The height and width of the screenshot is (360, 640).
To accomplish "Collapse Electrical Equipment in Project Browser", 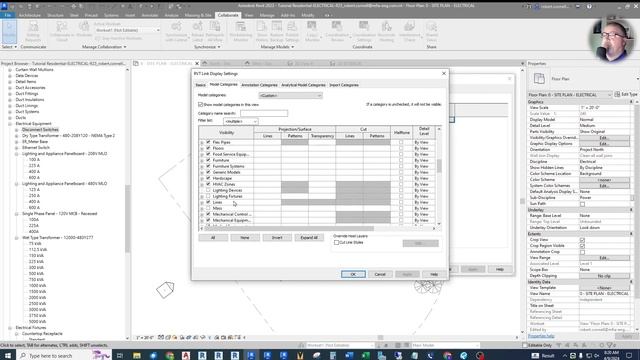I will [10, 124].
